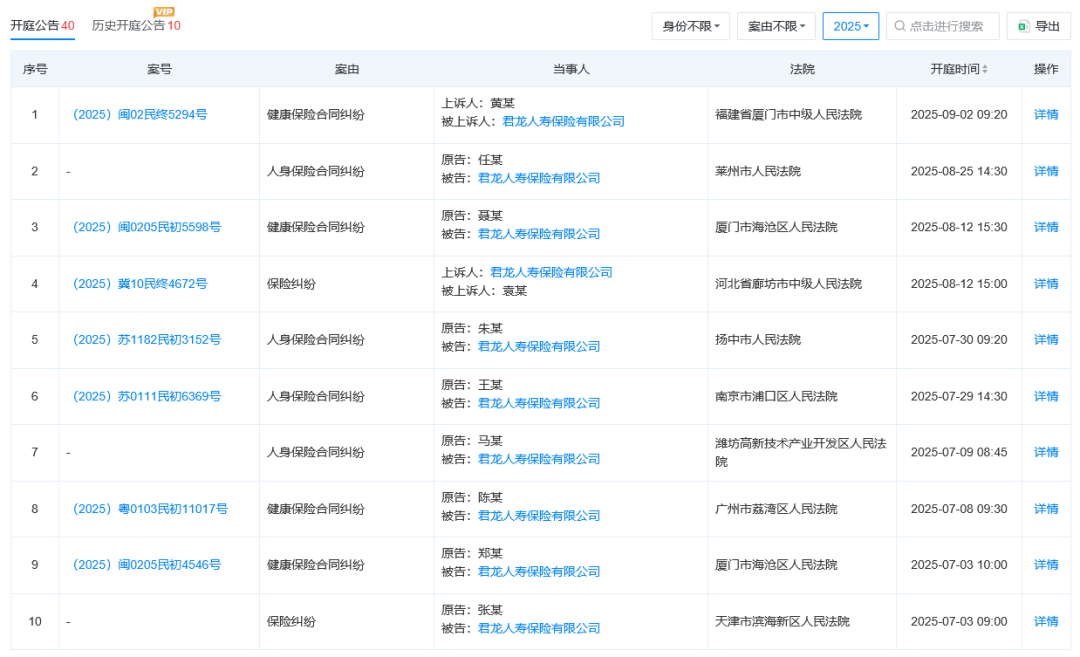Sort by 开庭时间 column arrows

click(x=985, y=70)
